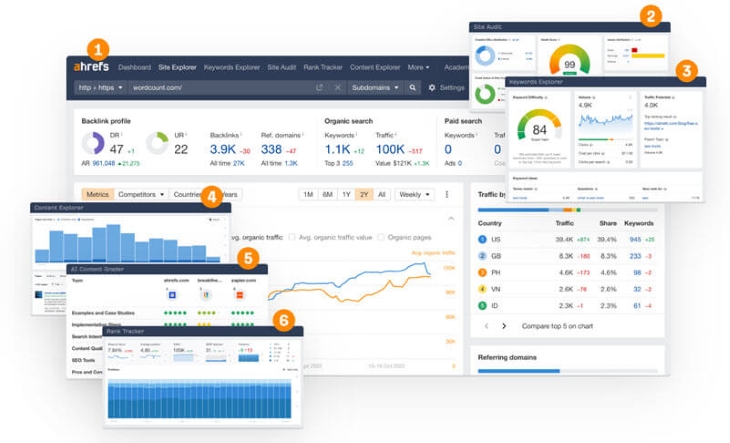Viewport: 730px width, 443px height.
Task: Open the URL in a new tab icon
Action: coord(319,87)
